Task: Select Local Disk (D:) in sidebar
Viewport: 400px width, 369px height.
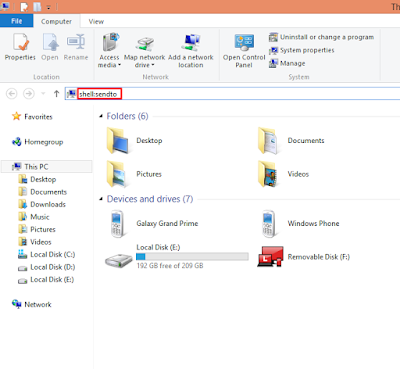Action: [x=46, y=267]
